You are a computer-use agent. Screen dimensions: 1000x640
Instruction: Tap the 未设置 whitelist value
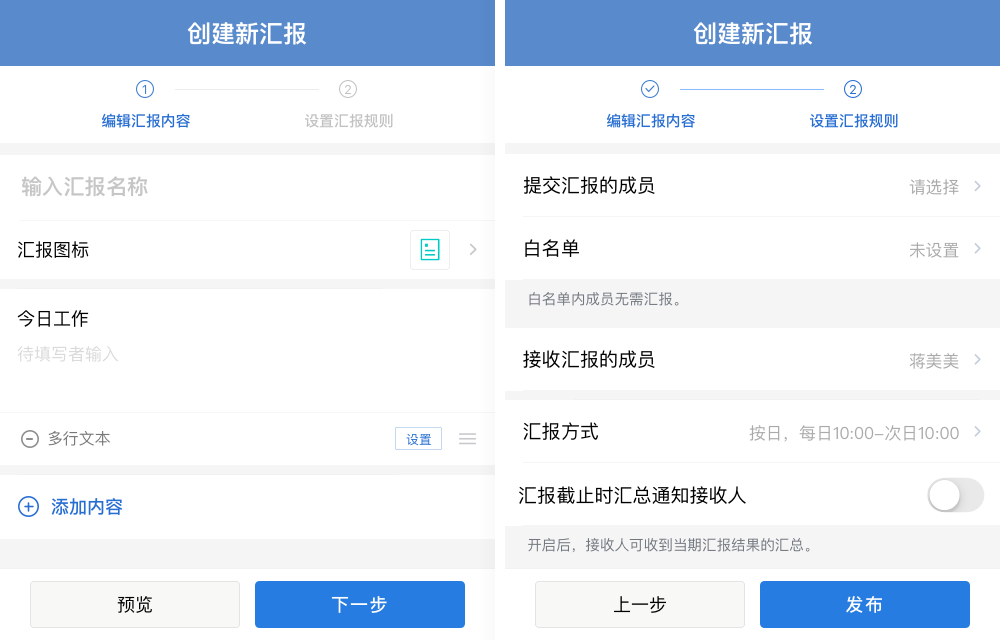(934, 250)
